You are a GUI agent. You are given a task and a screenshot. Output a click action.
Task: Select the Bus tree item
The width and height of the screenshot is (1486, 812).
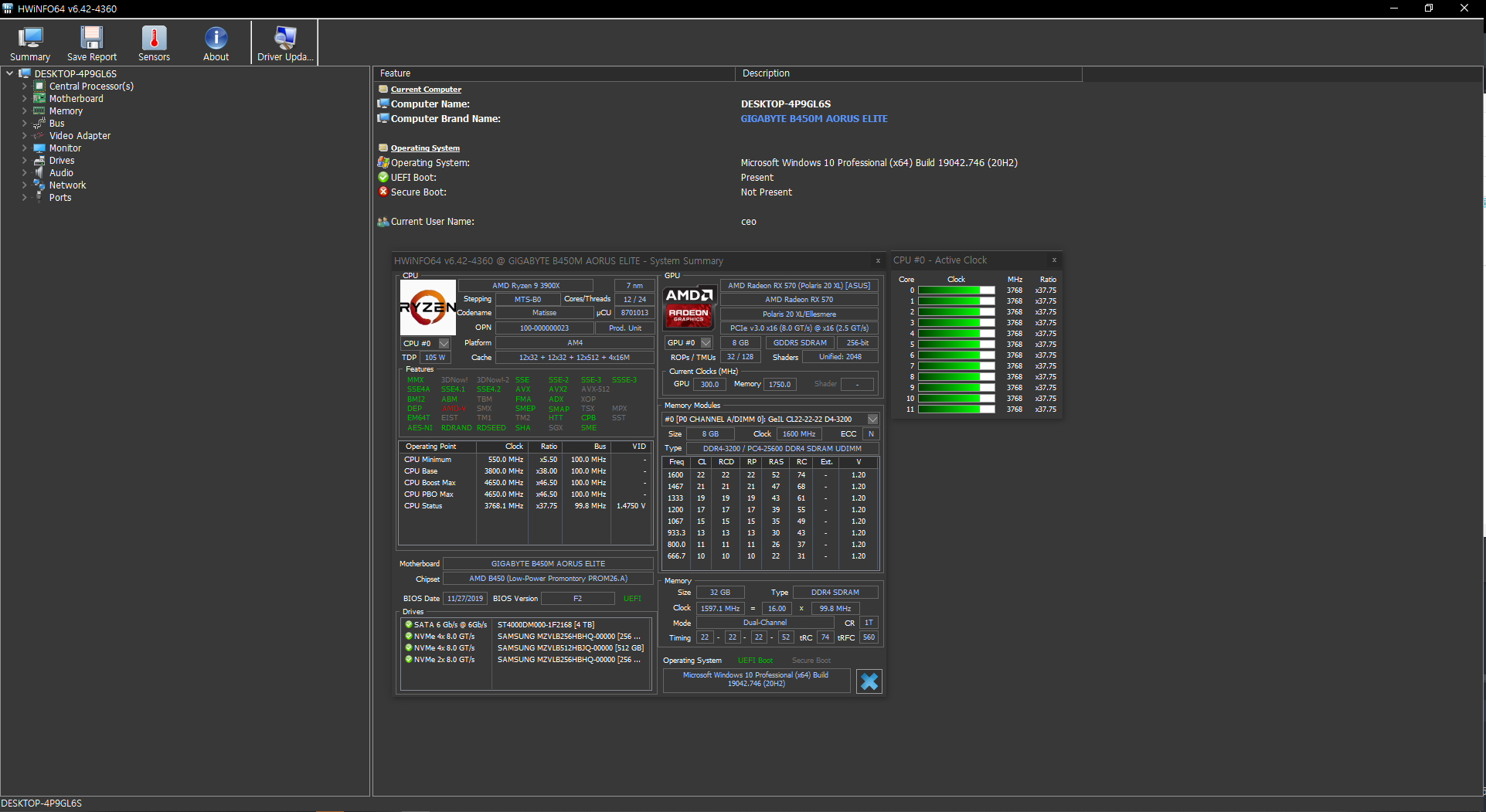coord(57,123)
